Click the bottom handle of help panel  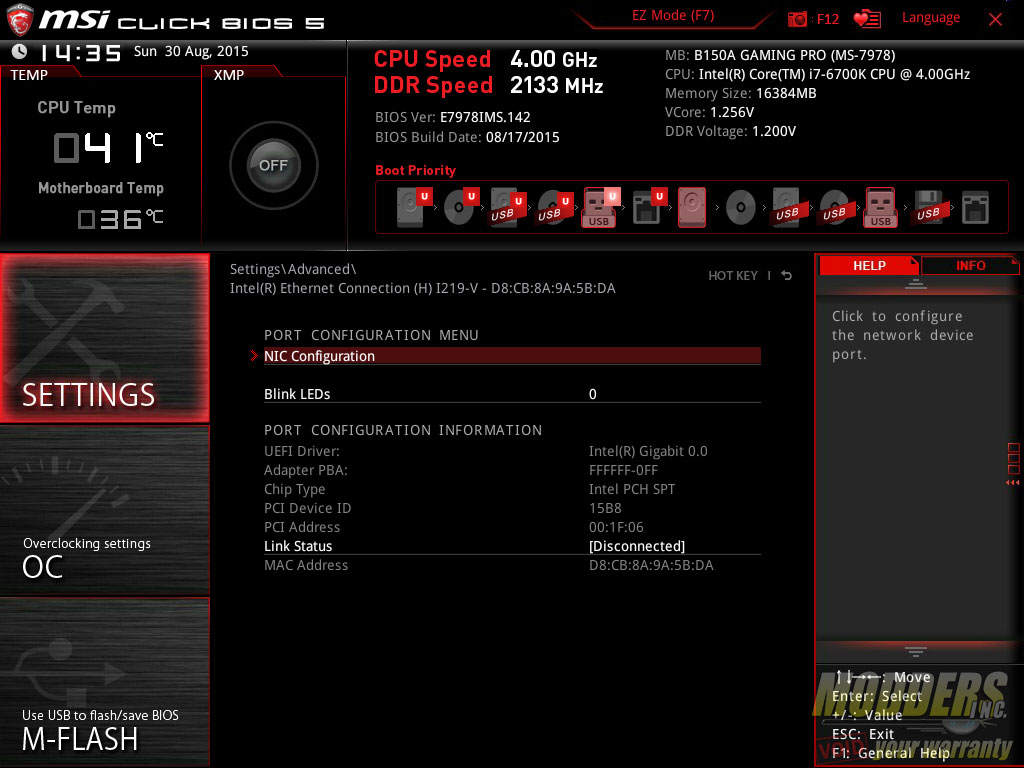tap(916, 652)
